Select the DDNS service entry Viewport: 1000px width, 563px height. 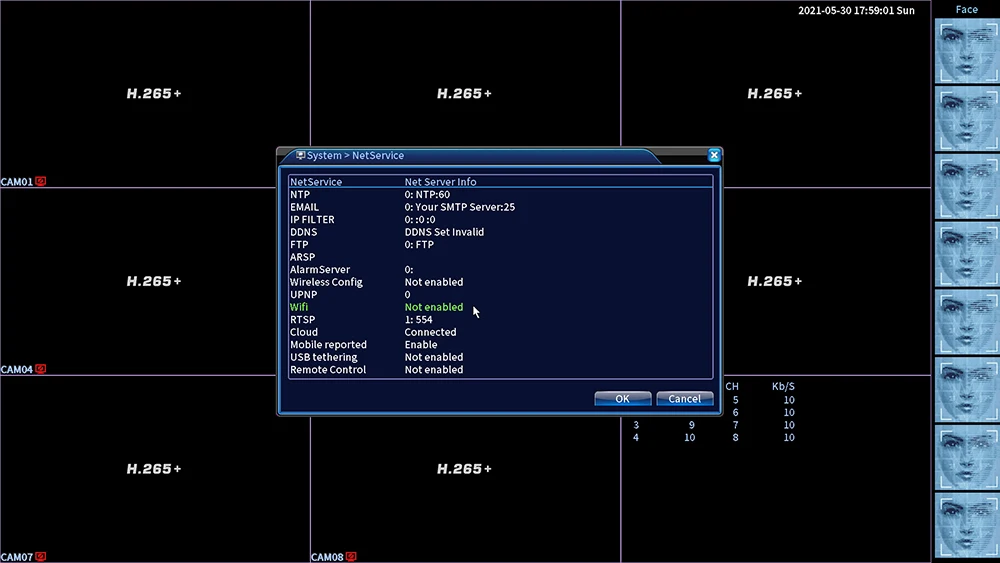coord(501,232)
